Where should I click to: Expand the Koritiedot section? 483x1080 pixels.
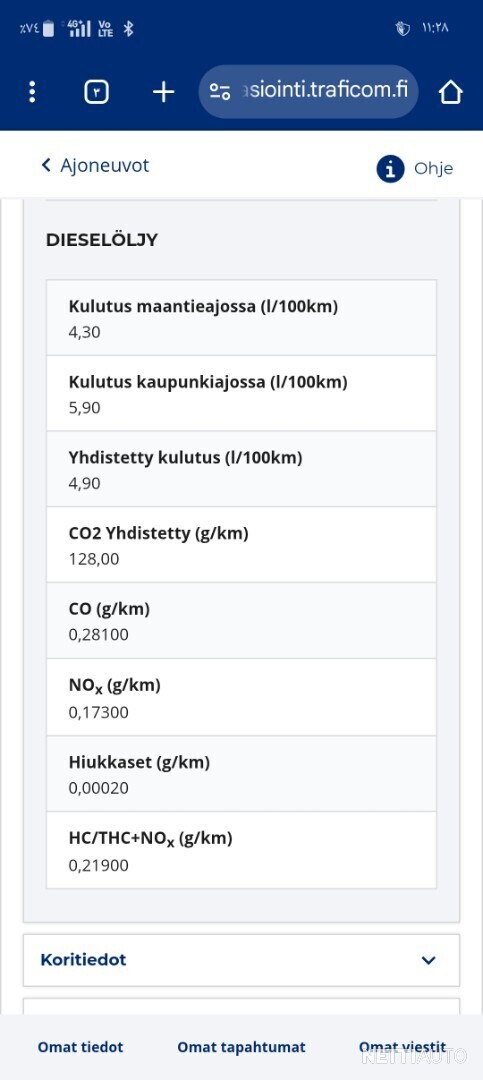point(241,960)
